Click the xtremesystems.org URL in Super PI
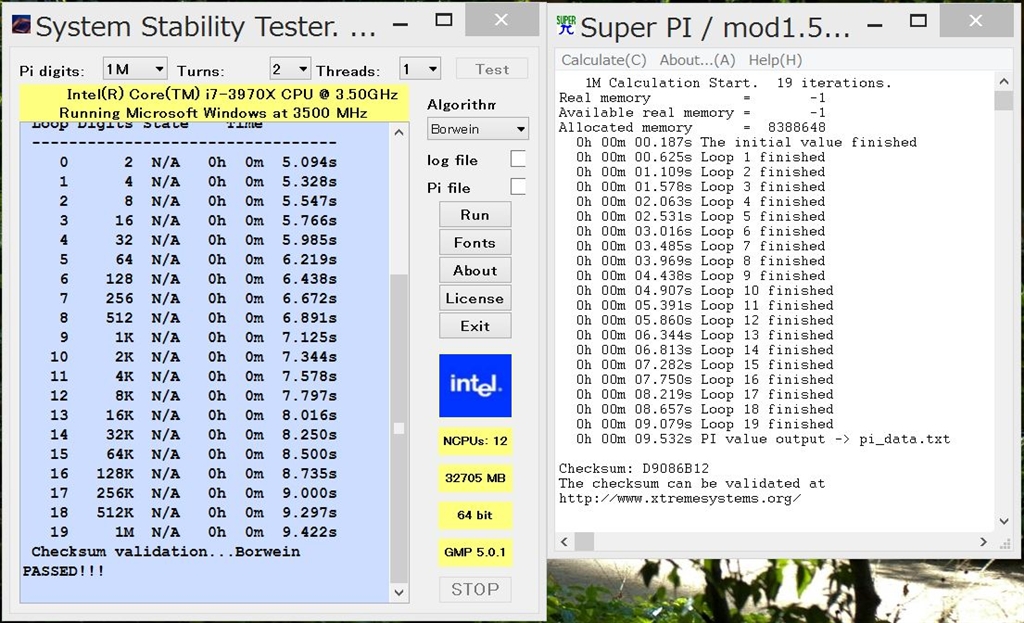This screenshot has height=623, width=1024. [679, 498]
